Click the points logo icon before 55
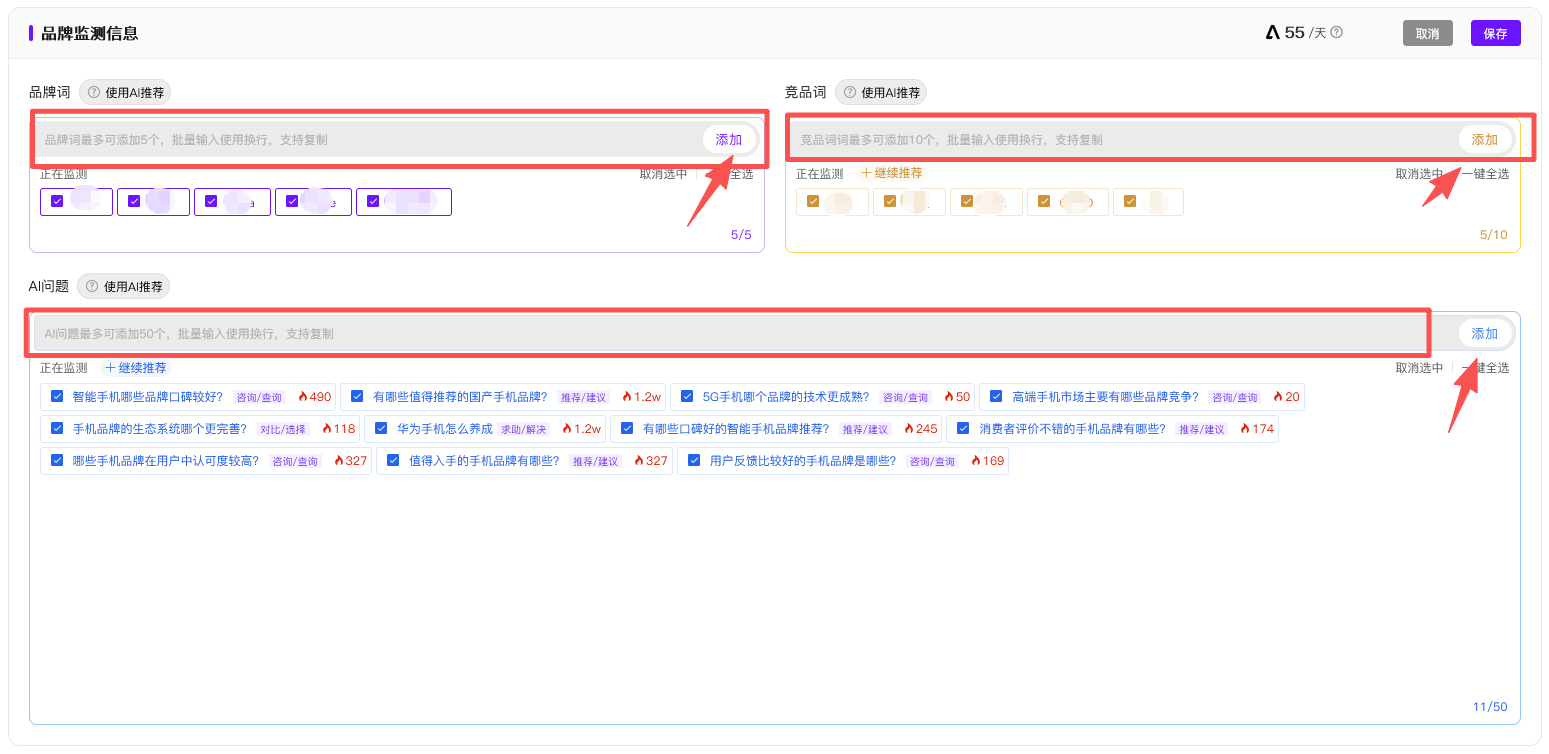This screenshot has width=1549, height=754. 1272,33
